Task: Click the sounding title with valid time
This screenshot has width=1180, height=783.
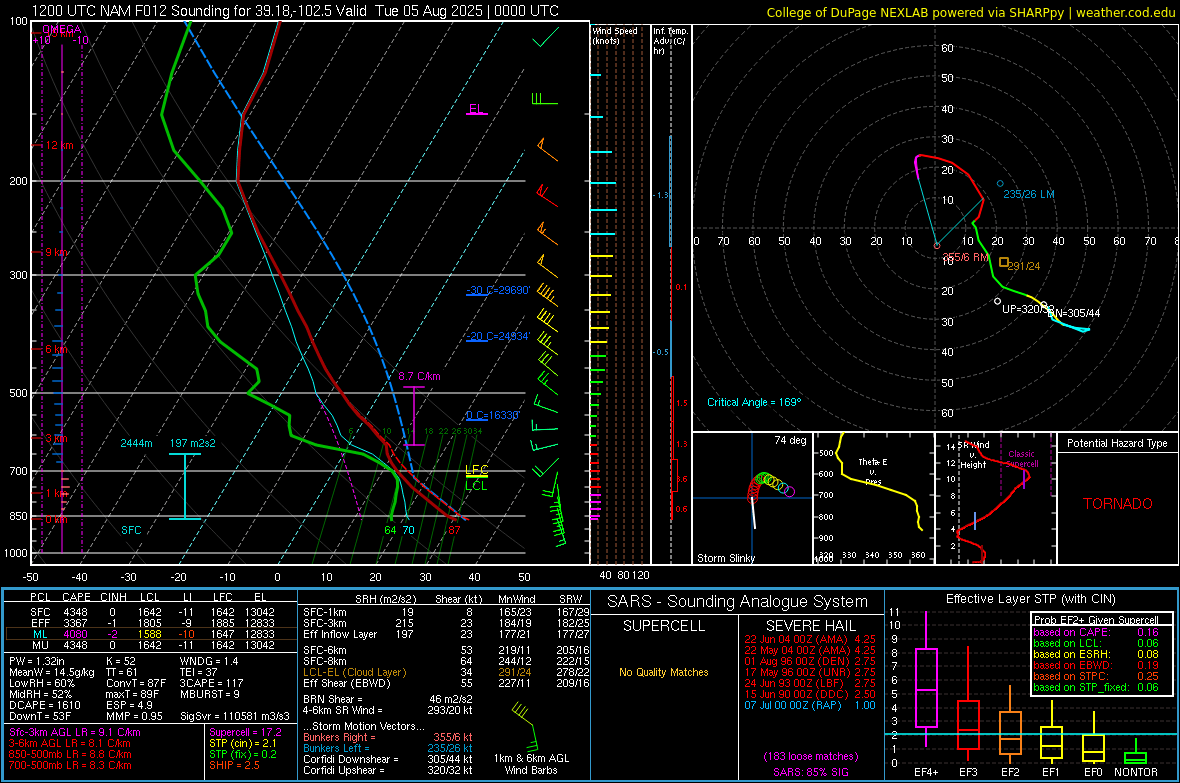Action: point(296,11)
